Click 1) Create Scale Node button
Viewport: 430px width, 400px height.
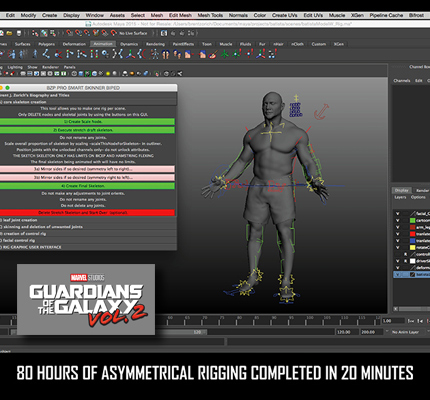pyautogui.click(x=87, y=122)
